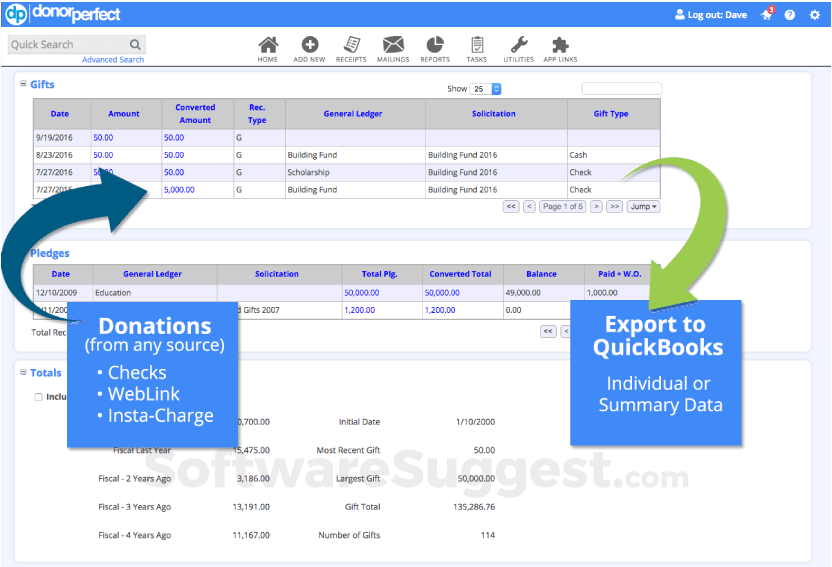Viewport: 832px width, 567px height.
Task: Go to first page in Gifts pager
Action: [x=510, y=206]
